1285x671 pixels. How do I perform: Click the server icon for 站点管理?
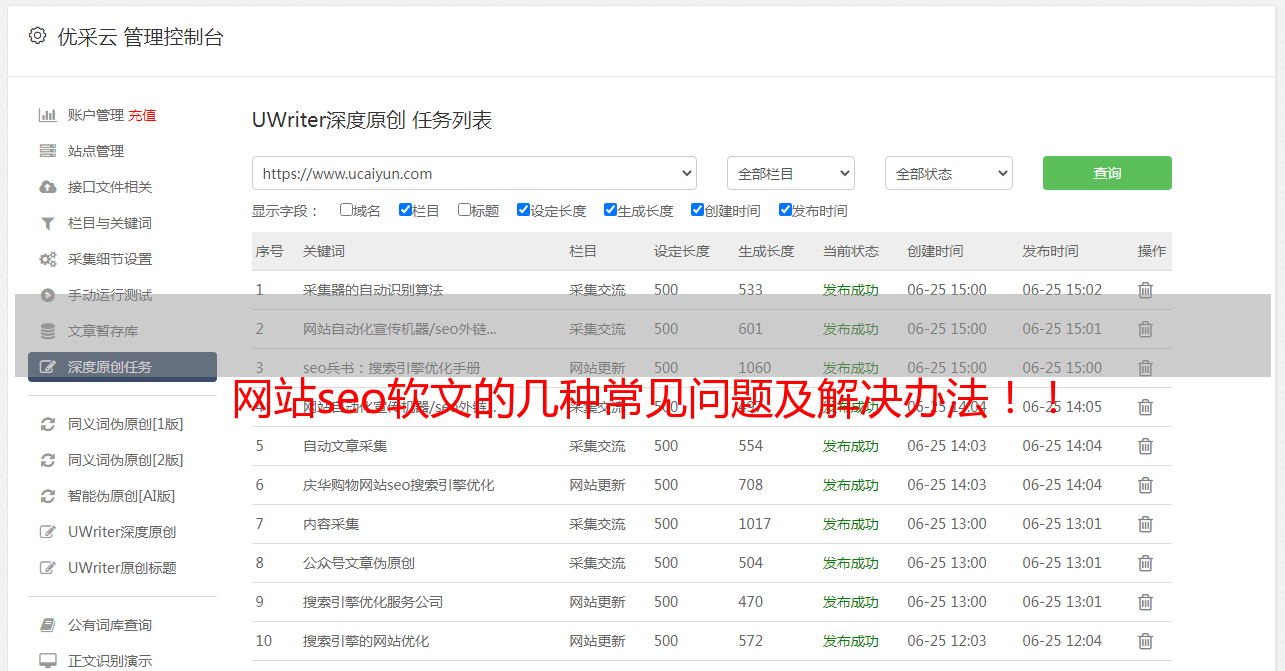click(x=47, y=151)
